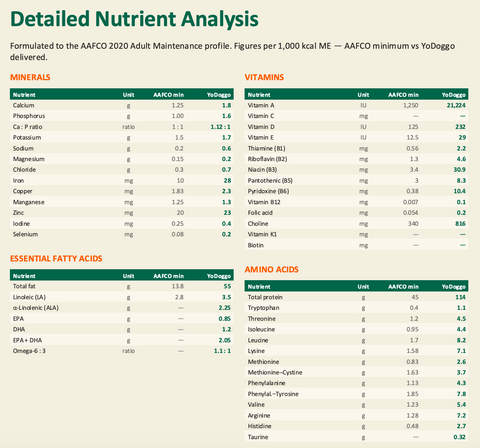Select the VITAMINS section heading

(264, 77)
